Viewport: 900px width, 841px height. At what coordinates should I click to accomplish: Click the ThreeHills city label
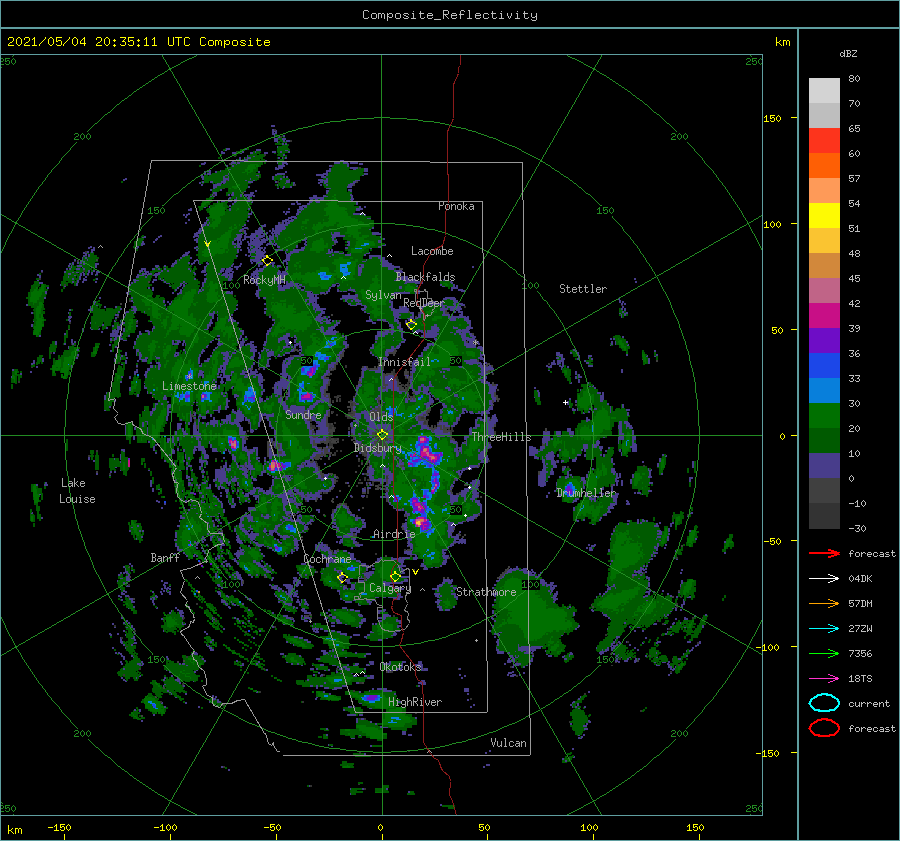(502, 437)
